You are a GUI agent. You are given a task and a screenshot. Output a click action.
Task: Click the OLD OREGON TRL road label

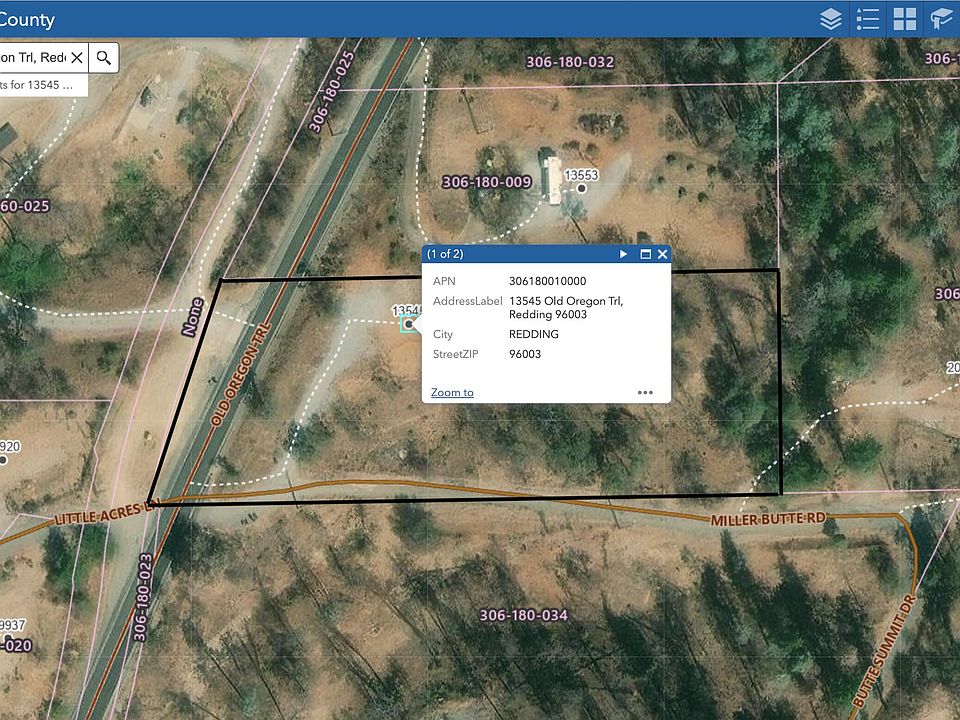click(240, 374)
